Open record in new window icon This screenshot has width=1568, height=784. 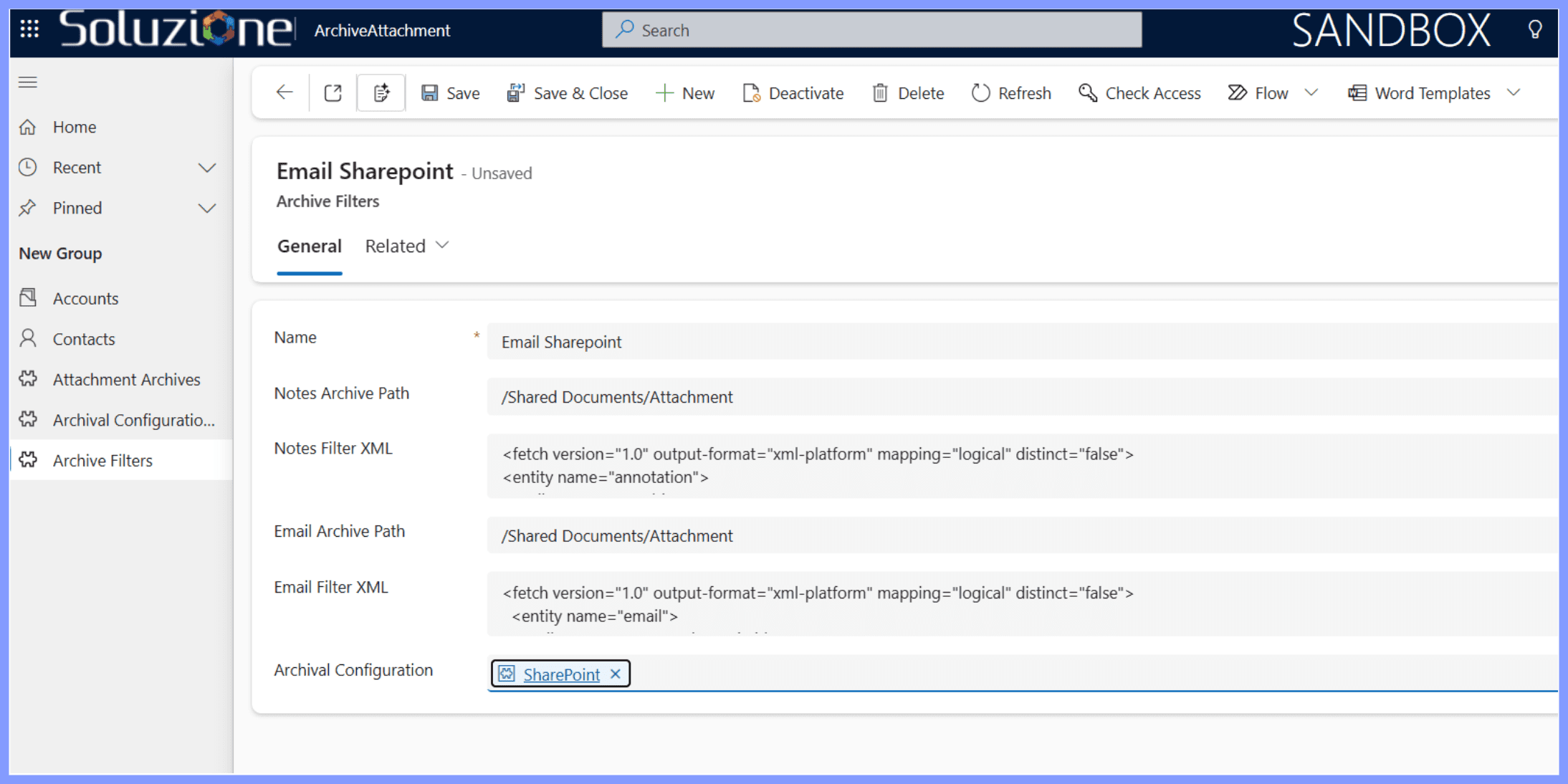tap(333, 92)
